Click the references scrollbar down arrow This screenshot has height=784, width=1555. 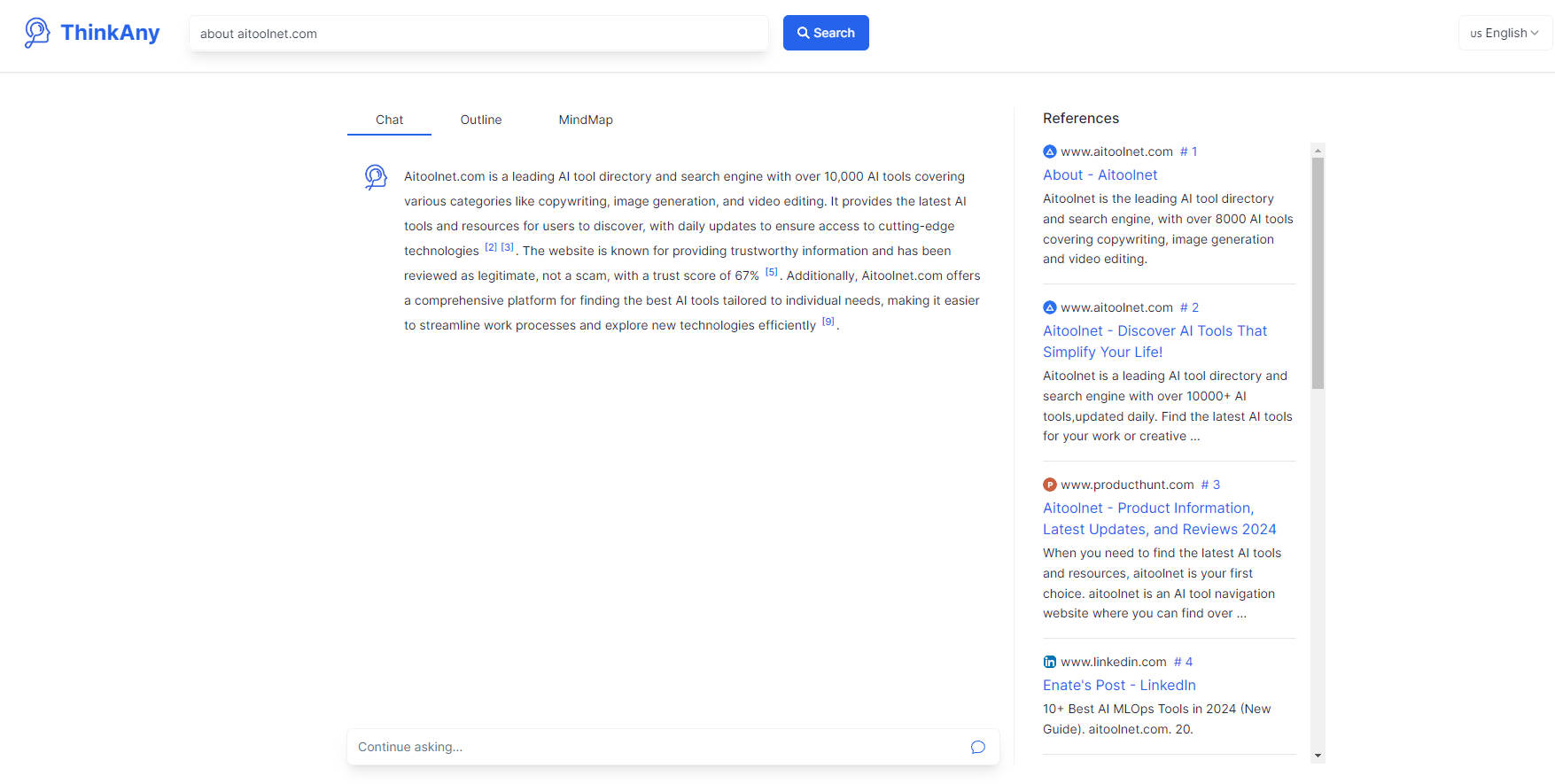pos(1318,756)
